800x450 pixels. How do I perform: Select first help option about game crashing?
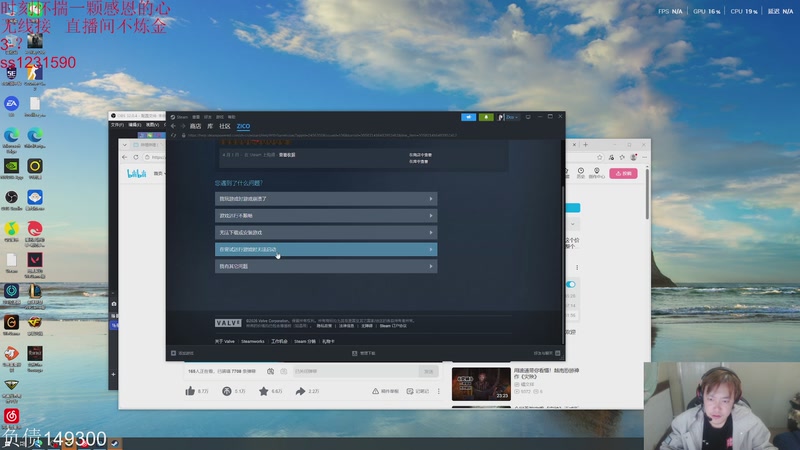coord(326,198)
